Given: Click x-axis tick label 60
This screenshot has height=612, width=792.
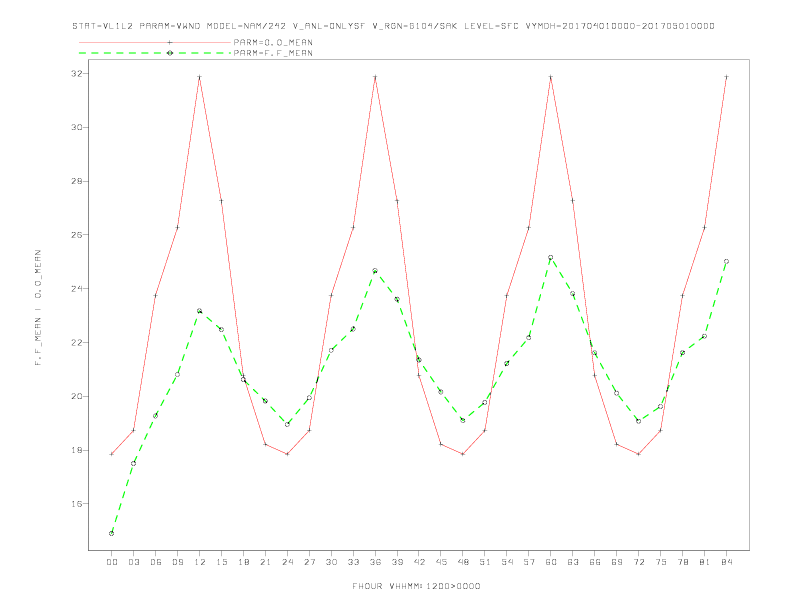Looking at the screenshot, I should (x=551, y=562).
